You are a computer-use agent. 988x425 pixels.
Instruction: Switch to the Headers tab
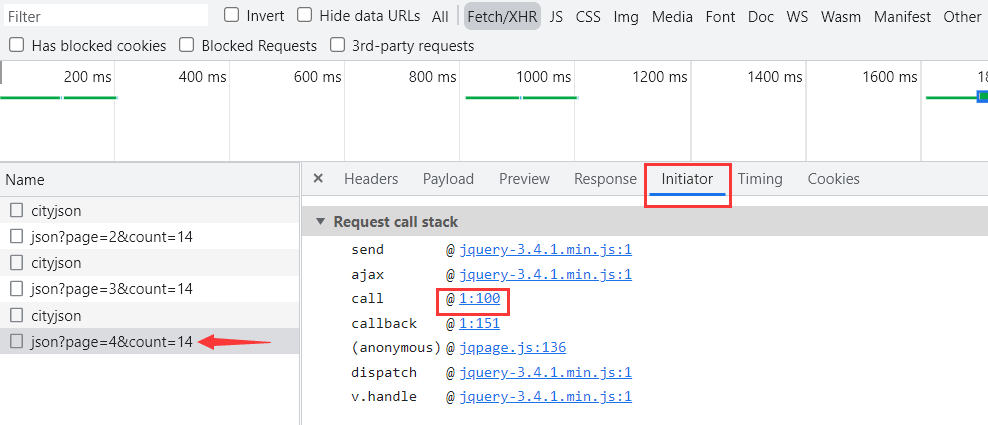(x=371, y=179)
